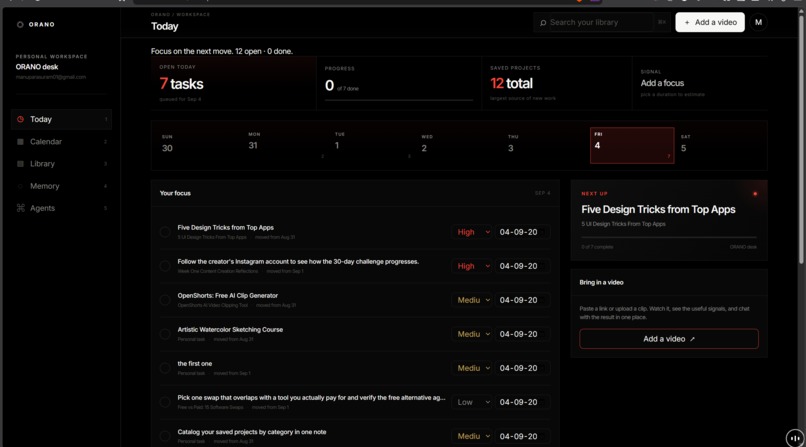Image resolution: width=806 pixels, height=447 pixels.
Task: Open Calendar in the sidebar
Action: [x=61, y=142]
